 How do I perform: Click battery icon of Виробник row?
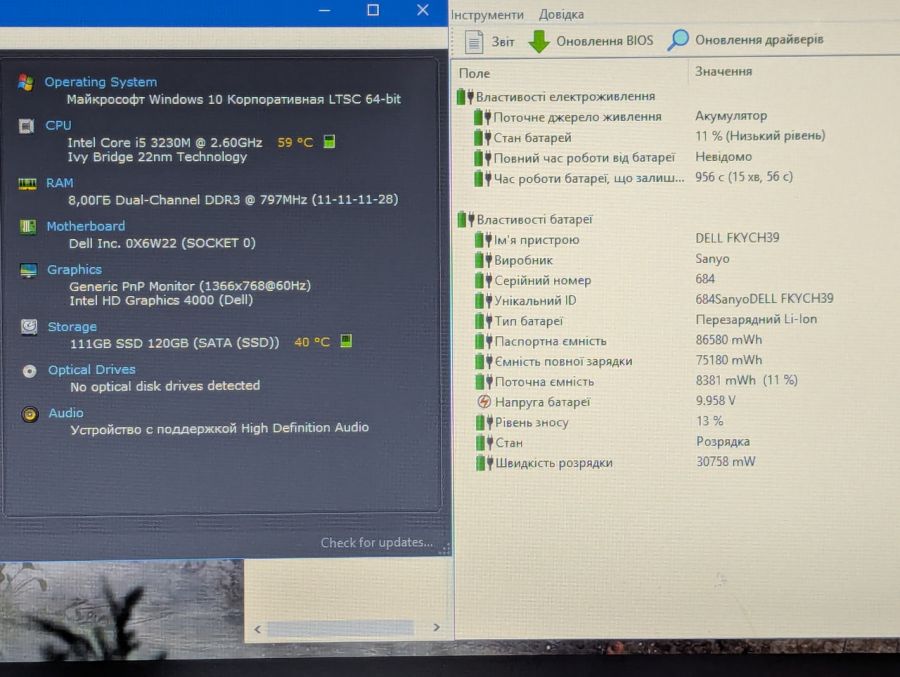pyautogui.click(x=484, y=260)
